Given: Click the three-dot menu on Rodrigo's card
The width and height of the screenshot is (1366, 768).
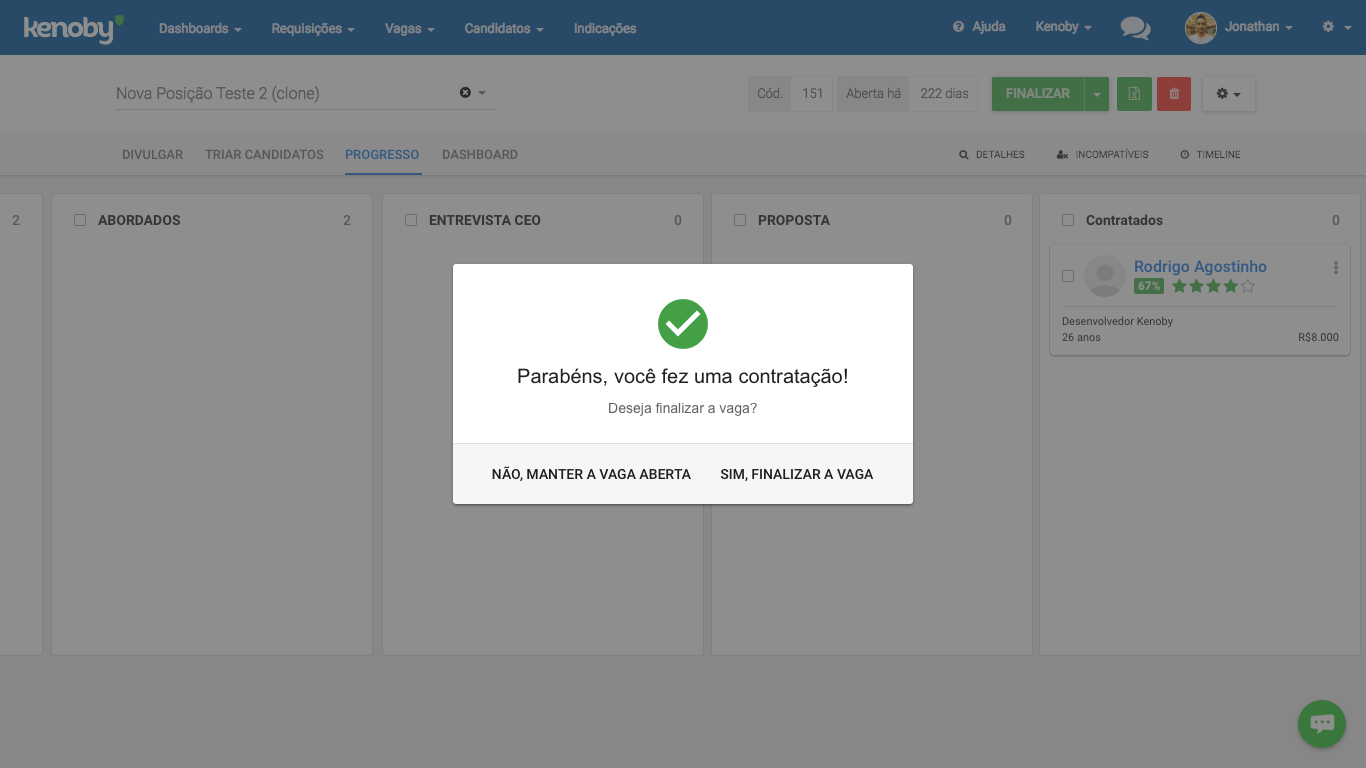Looking at the screenshot, I should (1336, 268).
